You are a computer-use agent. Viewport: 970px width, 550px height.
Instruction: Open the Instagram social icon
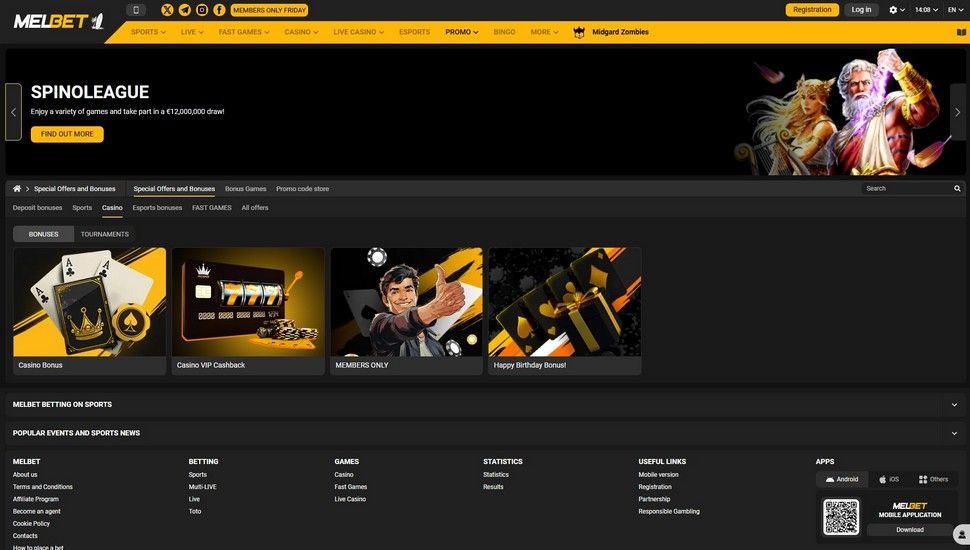pos(202,10)
